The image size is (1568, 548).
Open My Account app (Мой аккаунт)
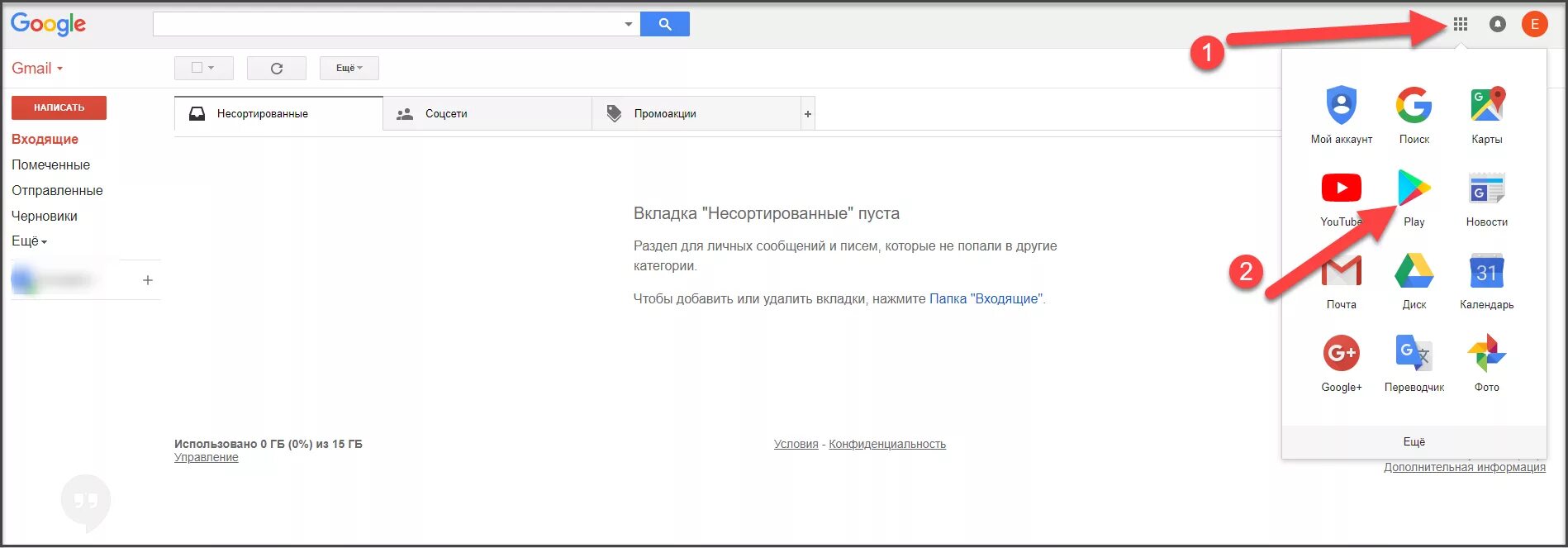click(1342, 115)
